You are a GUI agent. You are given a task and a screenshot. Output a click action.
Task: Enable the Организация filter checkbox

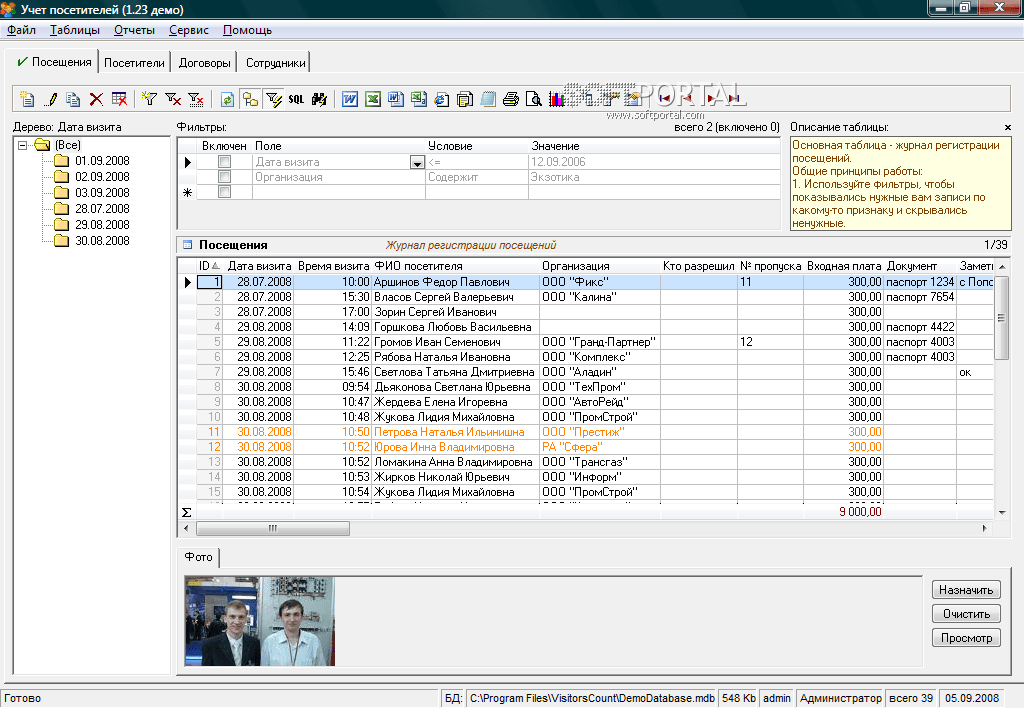[224, 177]
